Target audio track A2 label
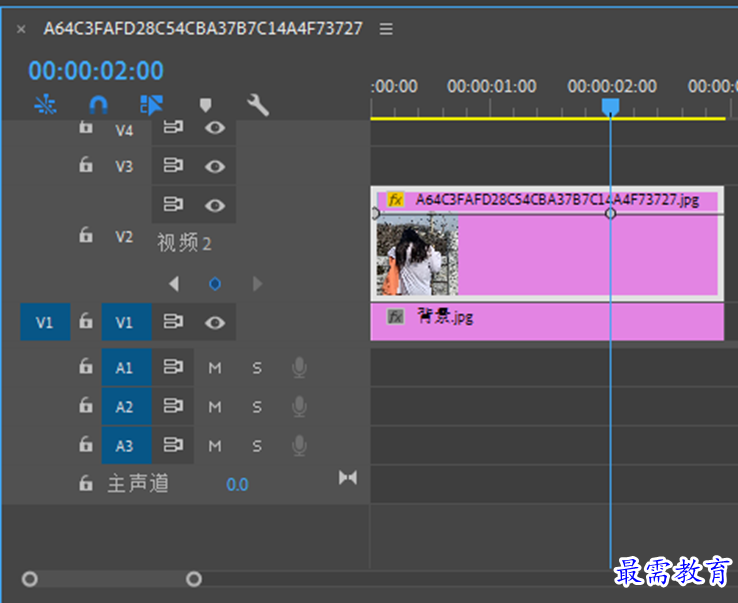The height and width of the screenshot is (603, 738). (127, 406)
